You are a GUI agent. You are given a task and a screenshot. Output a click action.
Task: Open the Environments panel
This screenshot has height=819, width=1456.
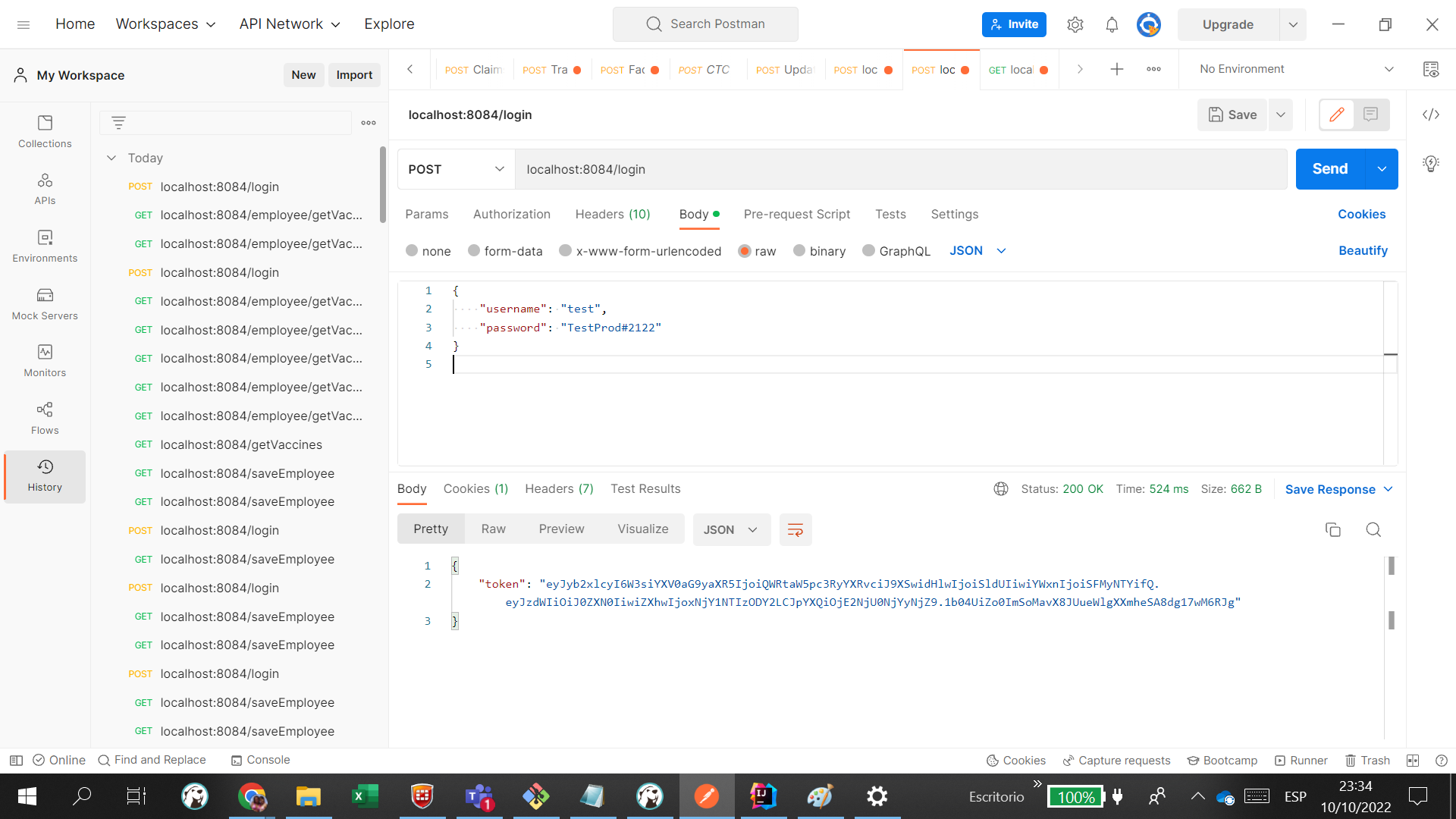coord(44,246)
